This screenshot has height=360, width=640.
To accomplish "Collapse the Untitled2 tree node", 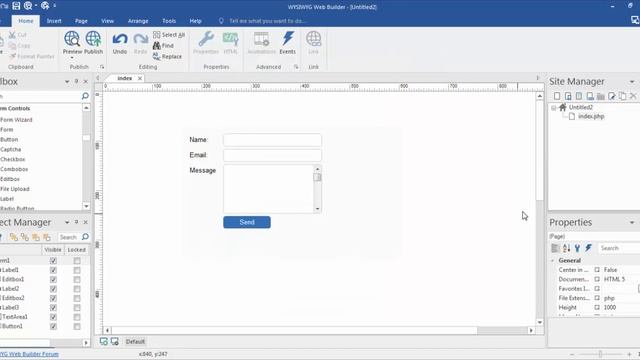I will (x=553, y=108).
